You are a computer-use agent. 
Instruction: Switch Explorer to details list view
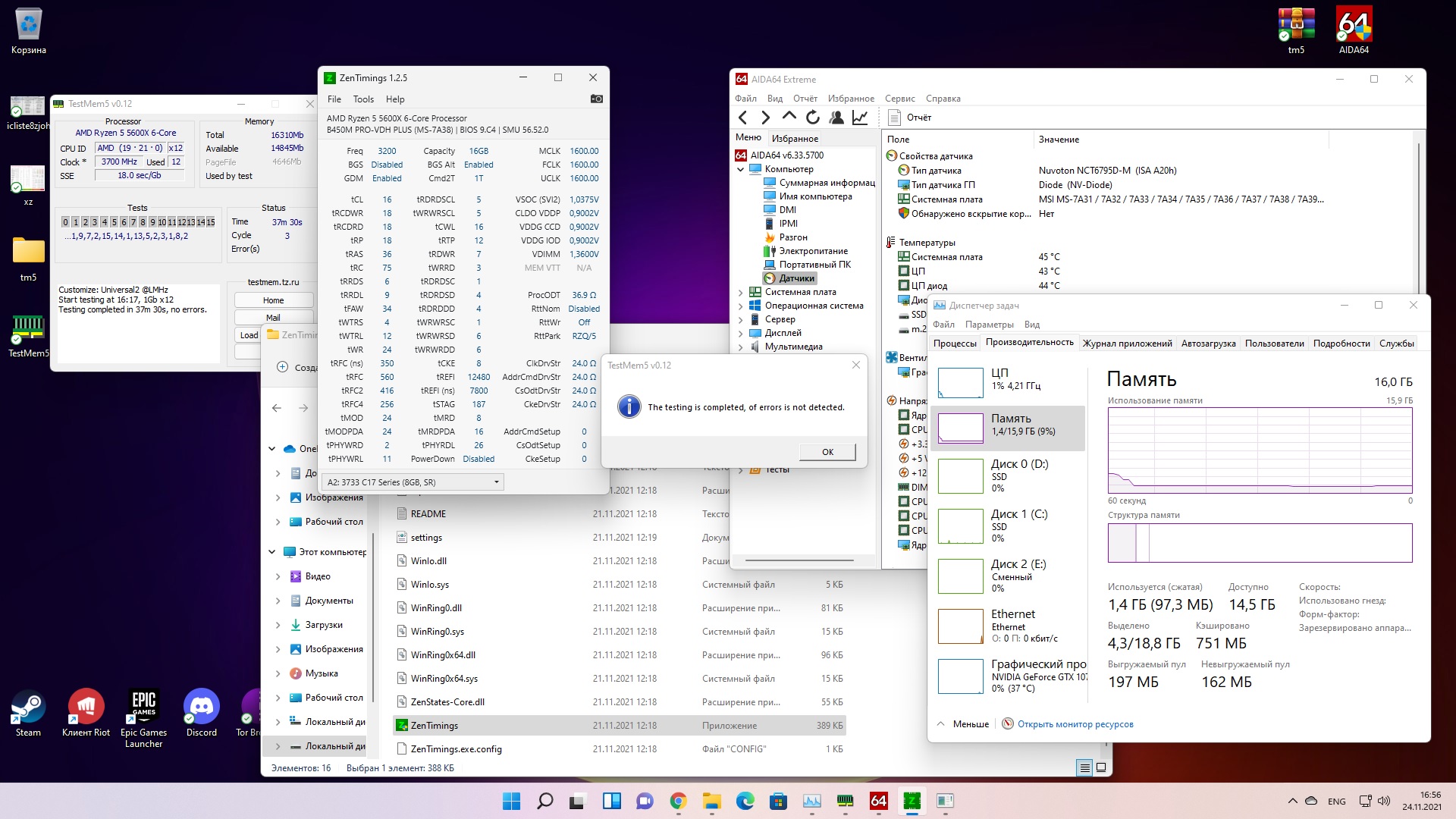(1084, 767)
